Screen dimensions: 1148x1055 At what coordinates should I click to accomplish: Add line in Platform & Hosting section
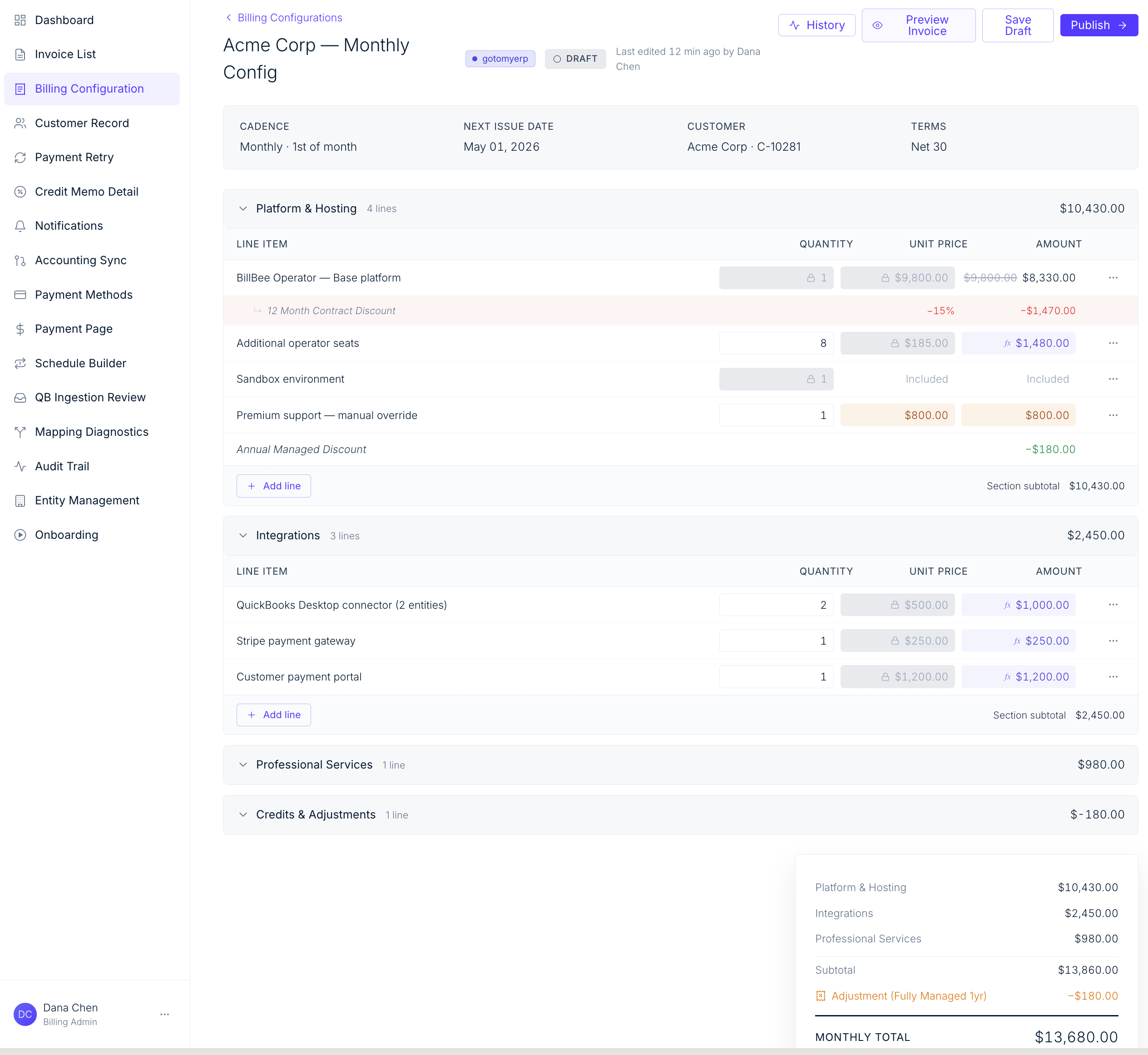pyautogui.click(x=273, y=486)
